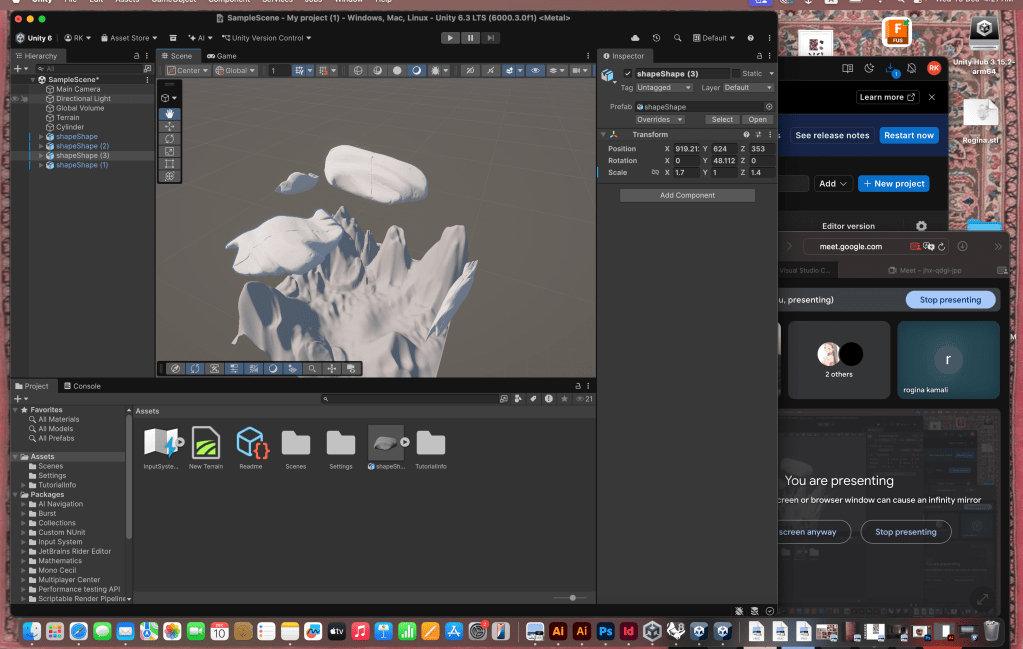Open the Undo History clock icon
Viewport: 1023px width, 649px height.
[656, 38]
